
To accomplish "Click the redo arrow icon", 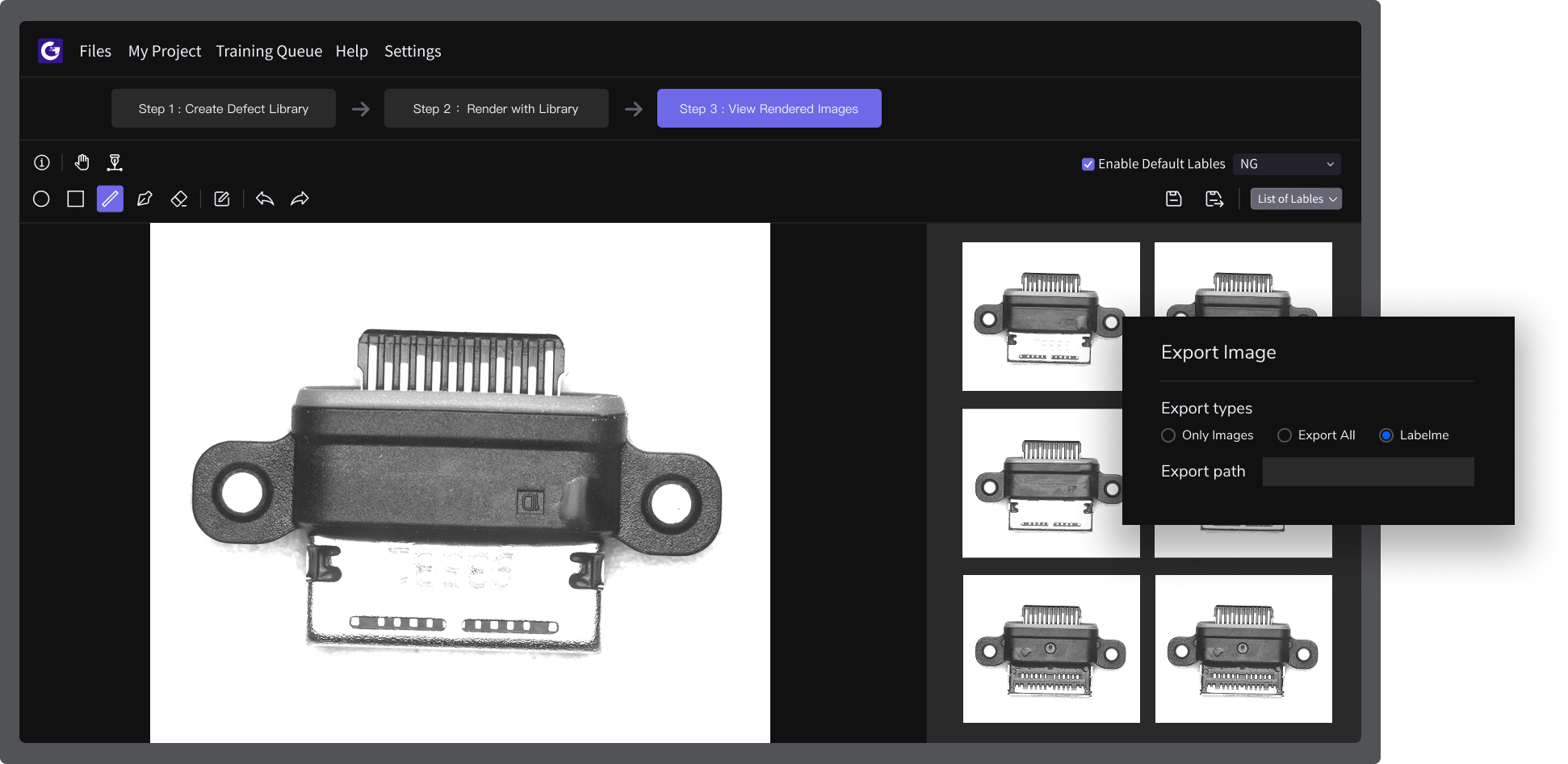I will (x=300, y=199).
